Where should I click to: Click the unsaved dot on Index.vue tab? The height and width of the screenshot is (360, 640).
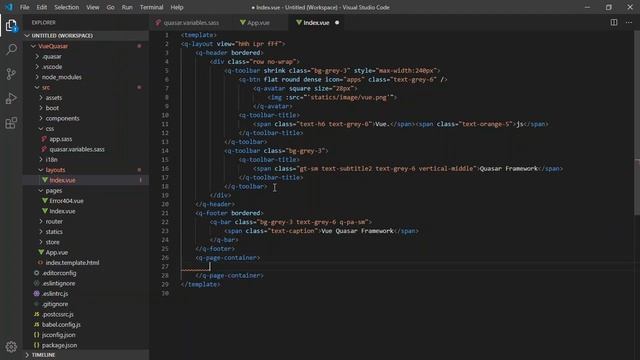tap(337, 22)
